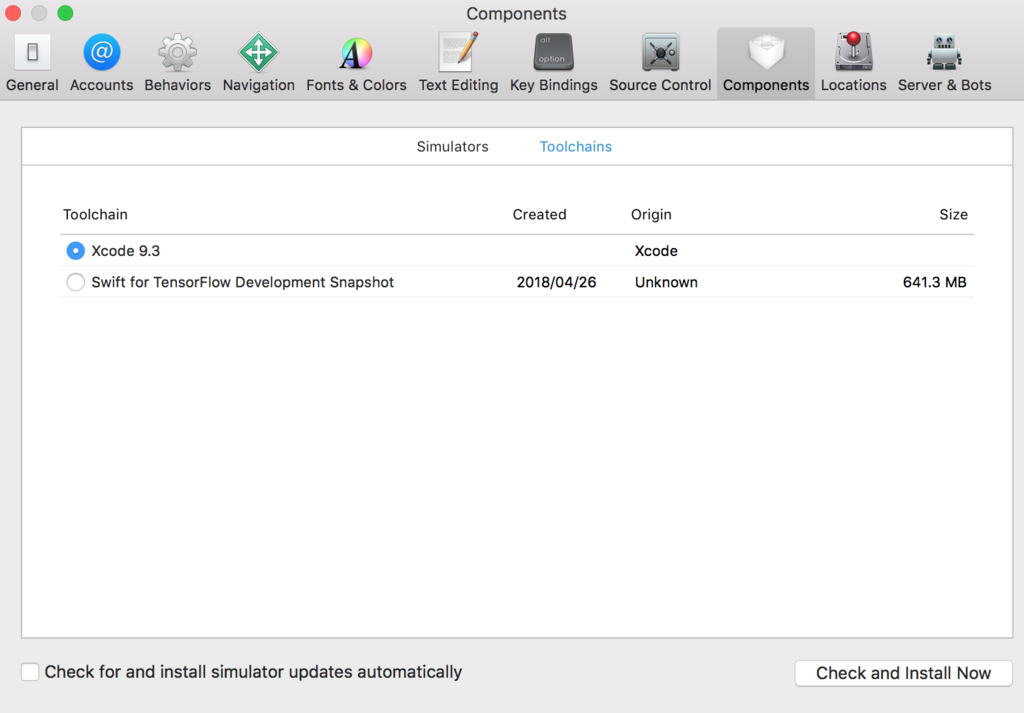Click the Xcode origin cell
The image size is (1024, 713).
pyautogui.click(x=656, y=251)
